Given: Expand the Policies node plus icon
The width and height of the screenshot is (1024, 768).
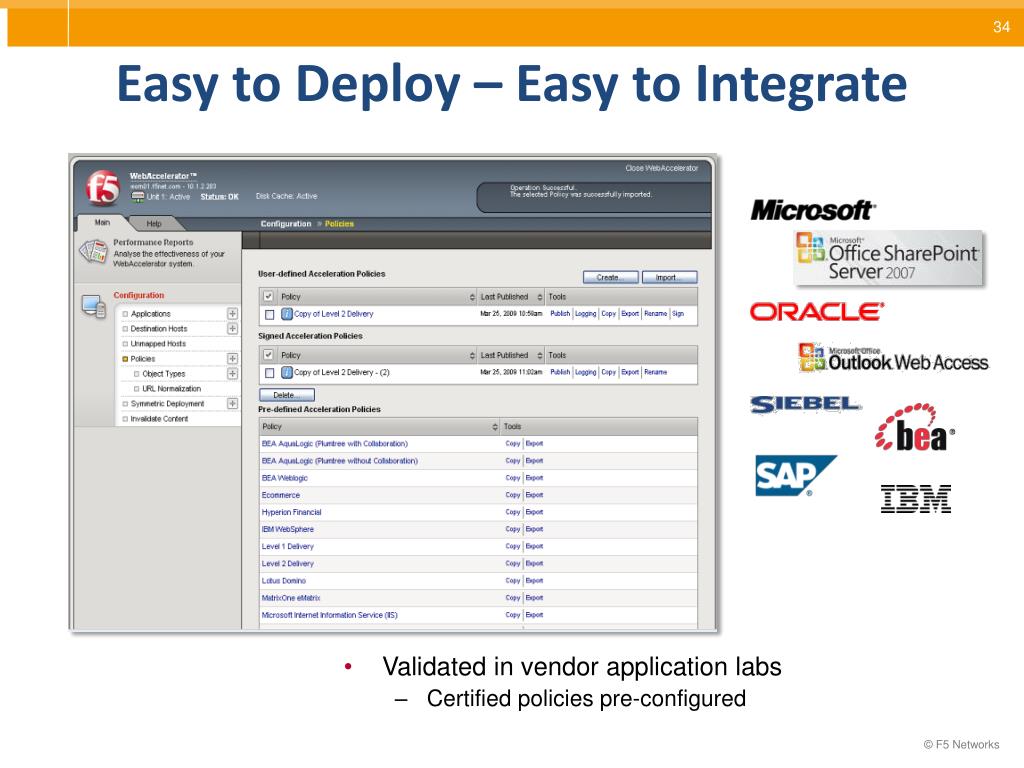Looking at the screenshot, I should (x=232, y=359).
